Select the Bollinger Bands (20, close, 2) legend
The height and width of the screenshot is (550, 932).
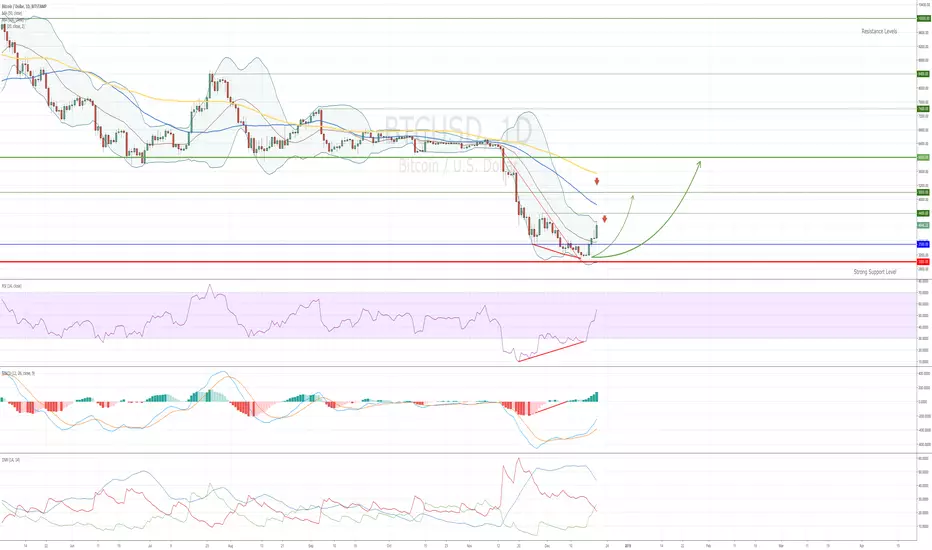click(x=13, y=26)
